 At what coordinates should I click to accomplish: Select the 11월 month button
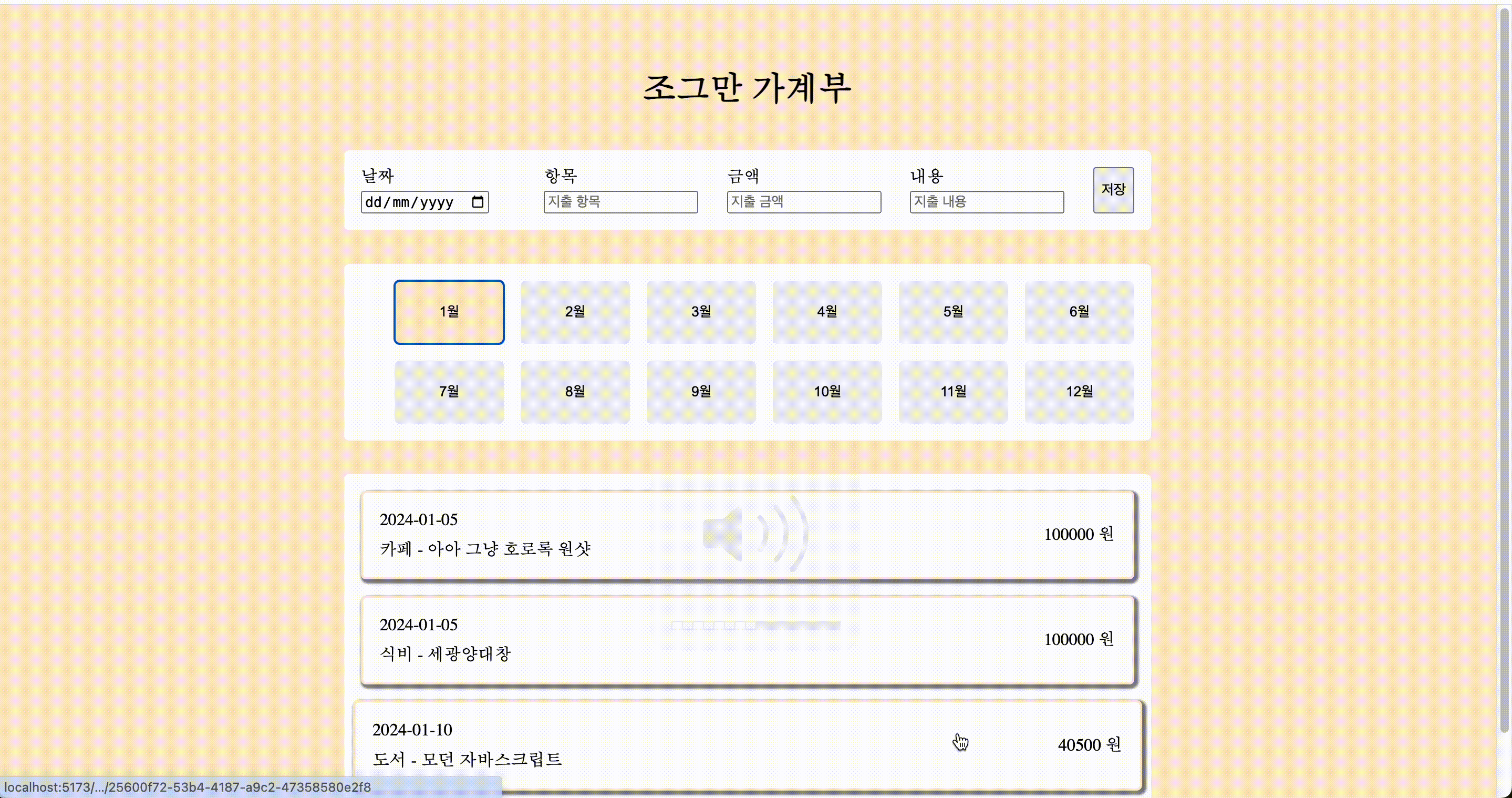click(952, 391)
